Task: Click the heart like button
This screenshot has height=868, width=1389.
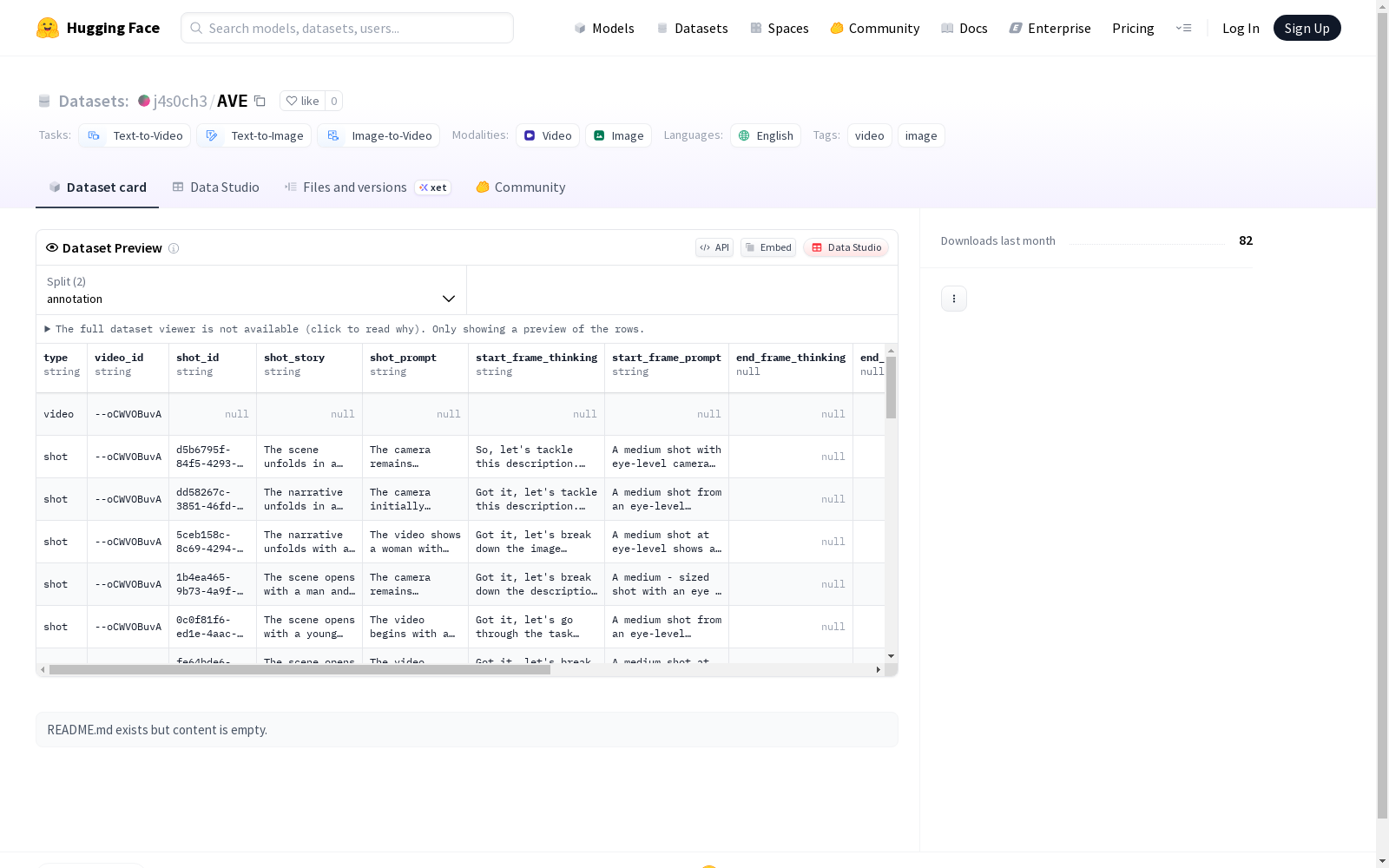Action: (302, 101)
